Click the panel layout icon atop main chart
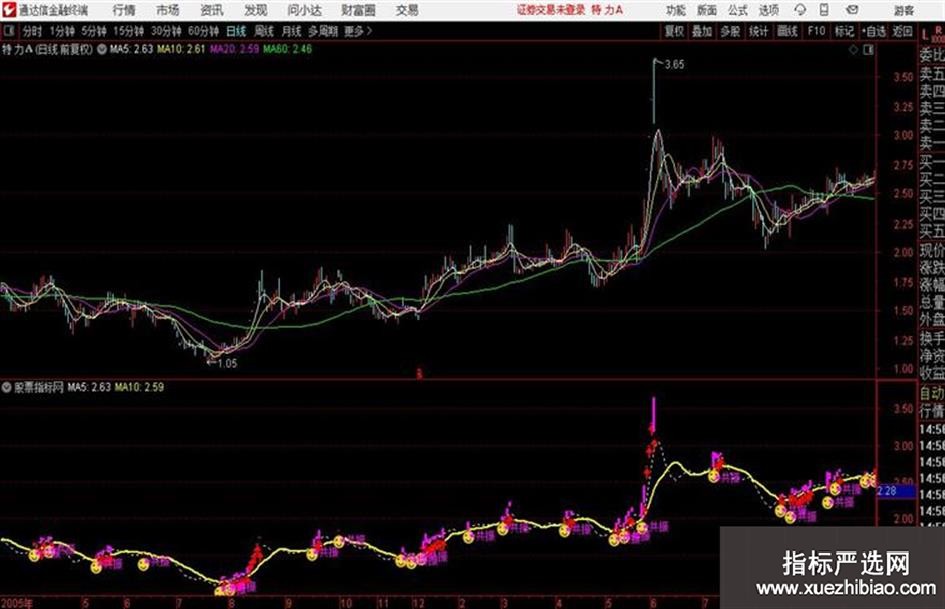 click(x=868, y=50)
